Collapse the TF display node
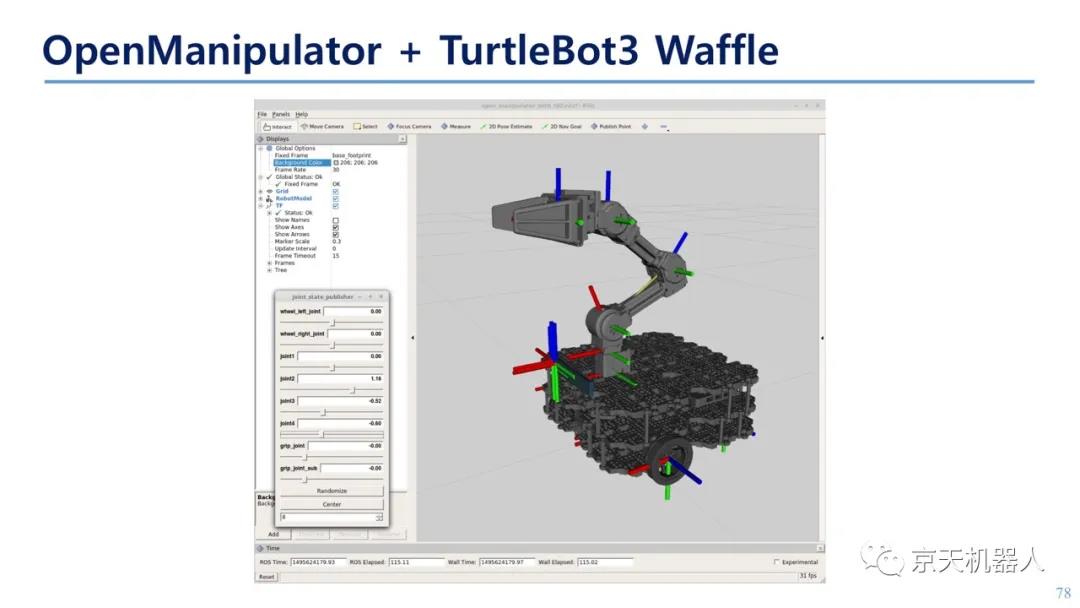1080x608 pixels. pyautogui.click(x=260, y=206)
